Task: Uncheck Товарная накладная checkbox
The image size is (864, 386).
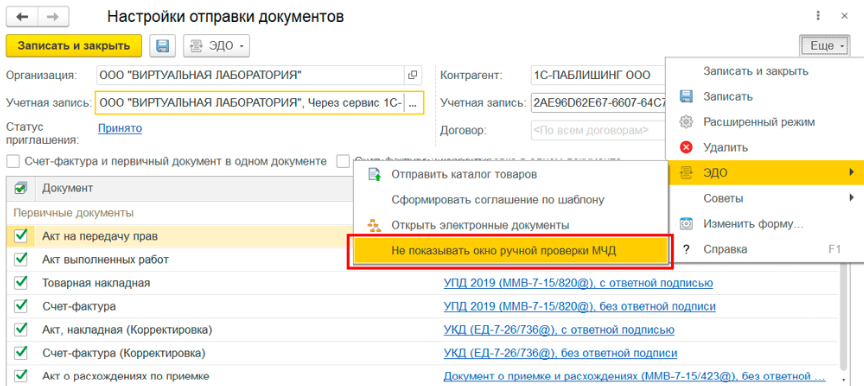Action: [20, 282]
